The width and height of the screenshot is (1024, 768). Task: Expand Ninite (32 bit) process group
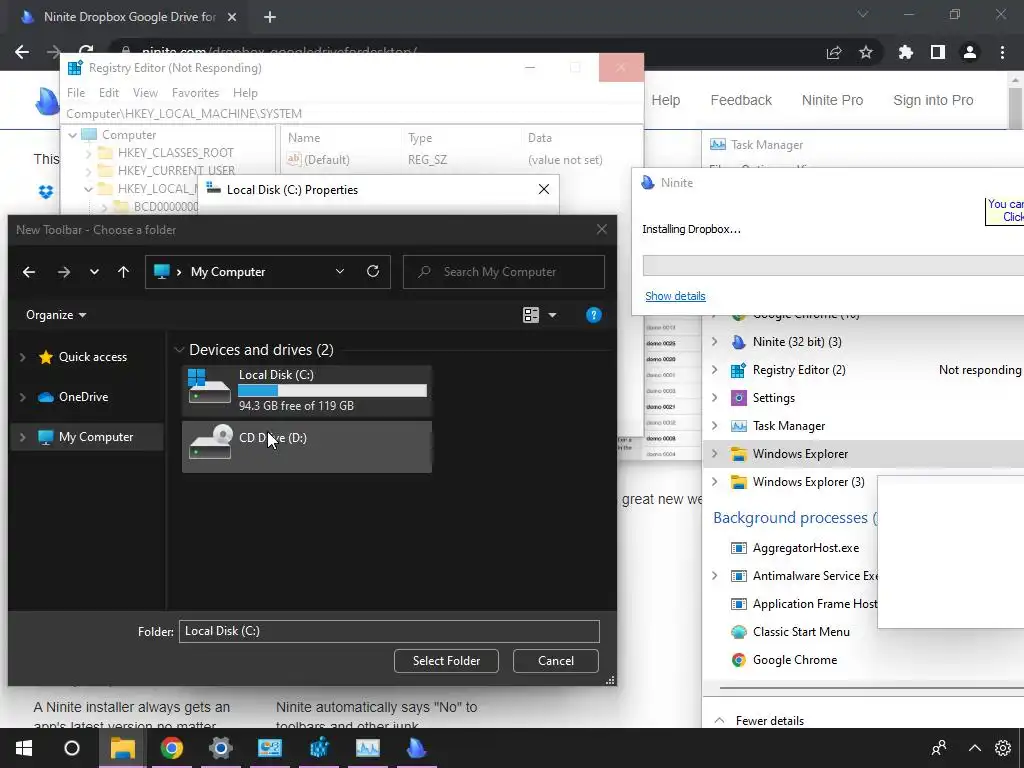714,342
